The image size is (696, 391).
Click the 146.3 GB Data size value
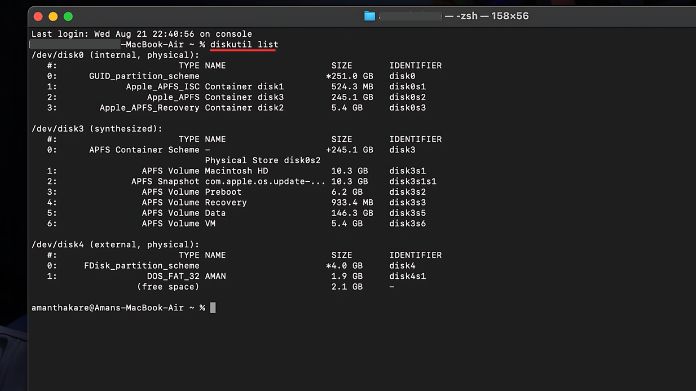pyautogui.click(x=352, y=213)
